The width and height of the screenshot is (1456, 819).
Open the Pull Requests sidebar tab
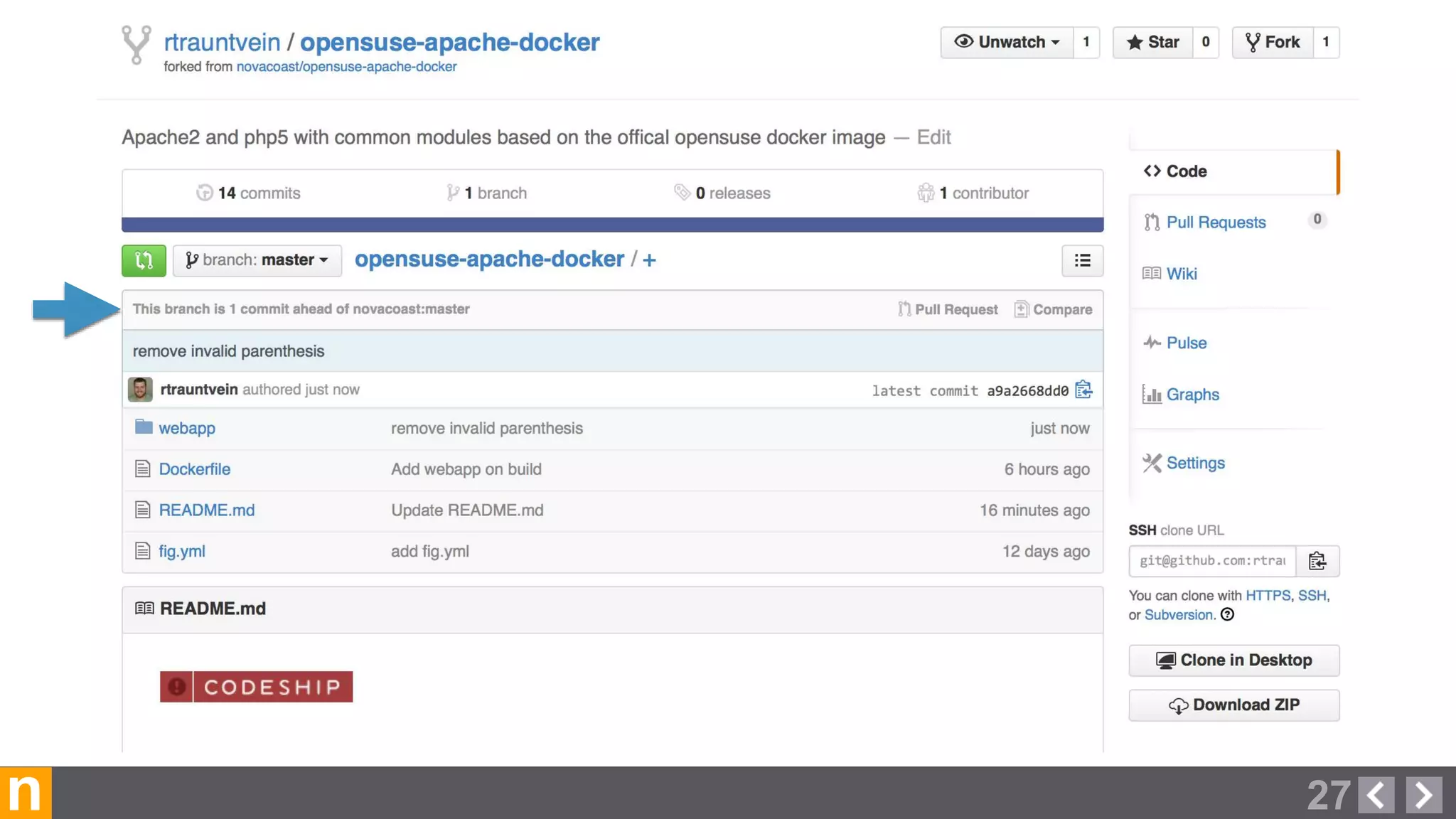(x=1216, y=223)
